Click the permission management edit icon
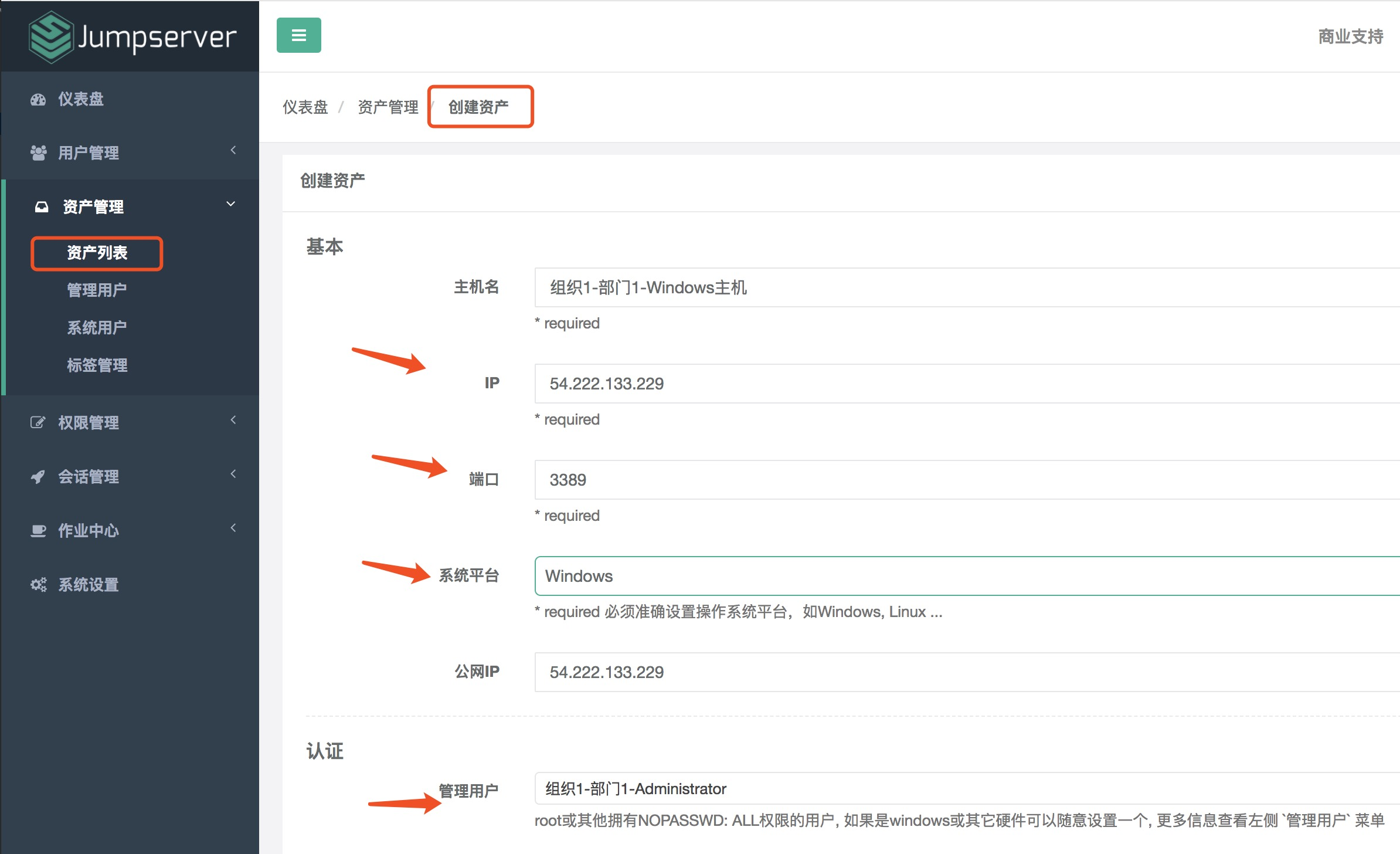The width and height of the screenshot is (1400, 854). [x=38, y=423]
